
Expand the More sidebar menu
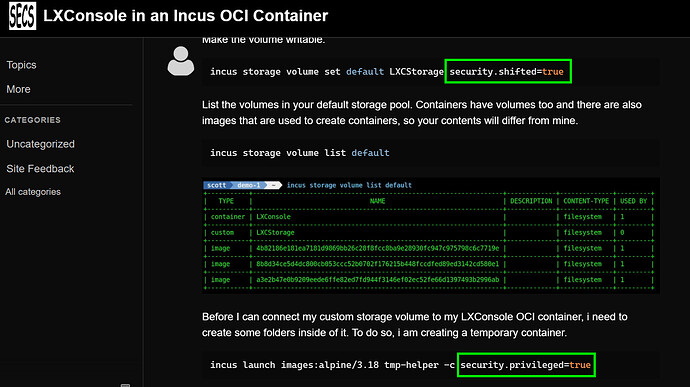[18, 89]
